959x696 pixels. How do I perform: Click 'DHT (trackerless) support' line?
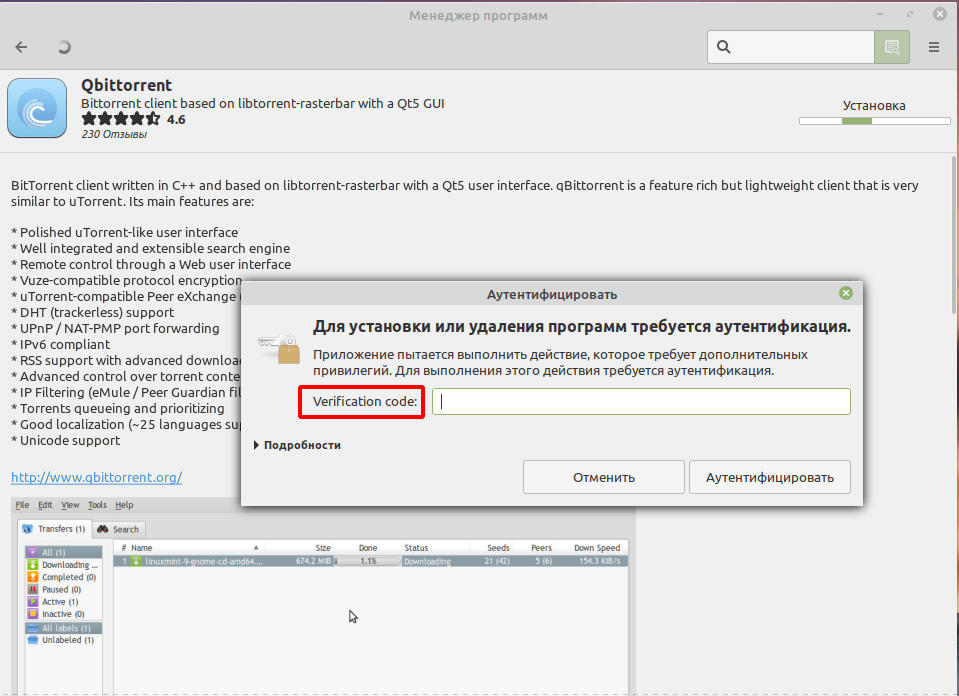[x=92, y=313]
